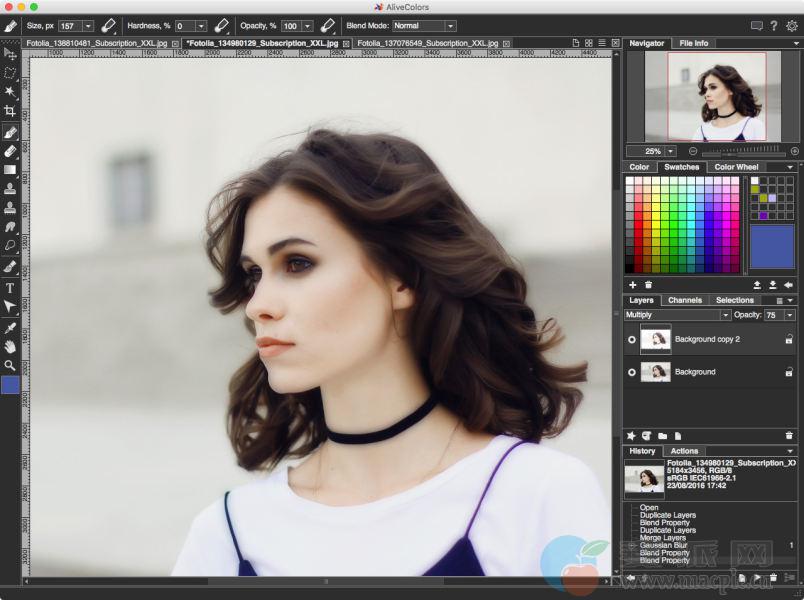Click the Merge Layers history entry
804x600 pixels.
coord(664,537)
